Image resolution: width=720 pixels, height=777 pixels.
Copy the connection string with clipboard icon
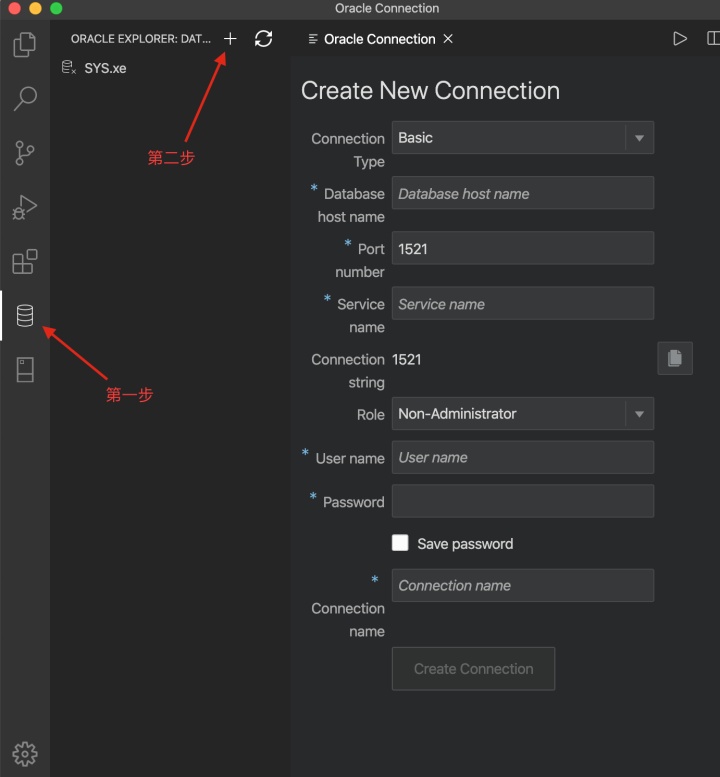point(675,358)
